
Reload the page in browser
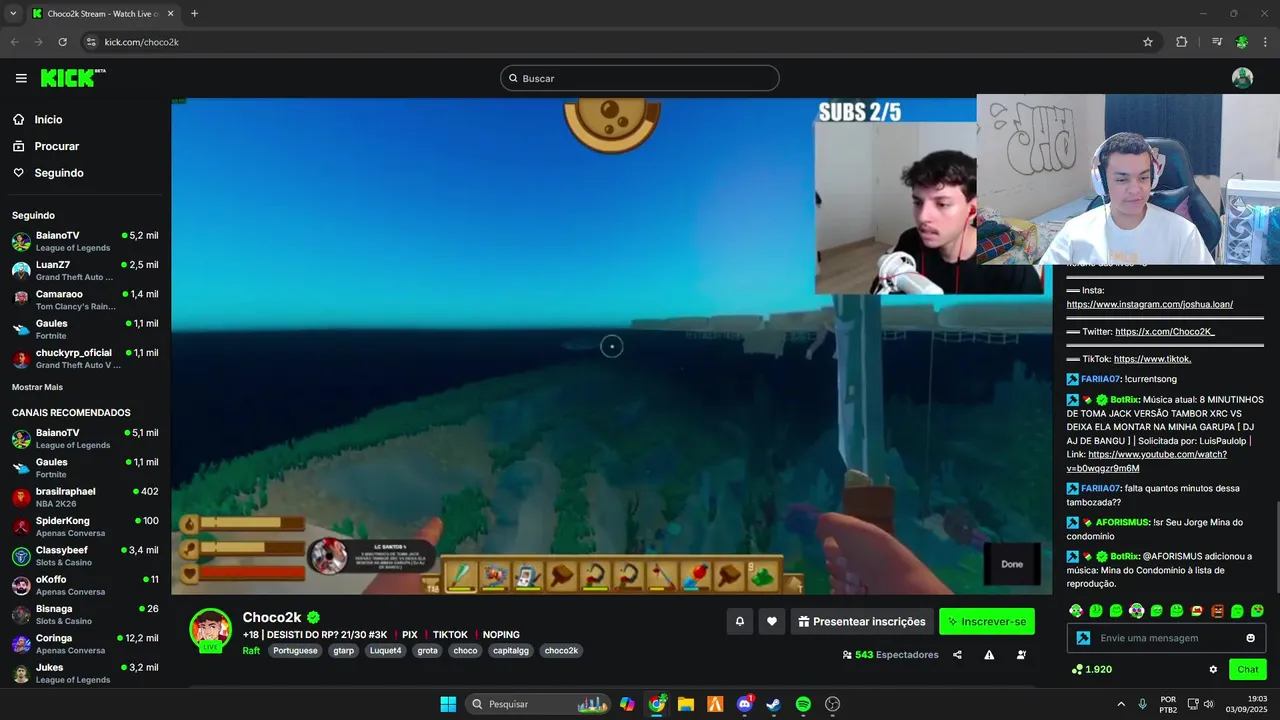(62, 42)
